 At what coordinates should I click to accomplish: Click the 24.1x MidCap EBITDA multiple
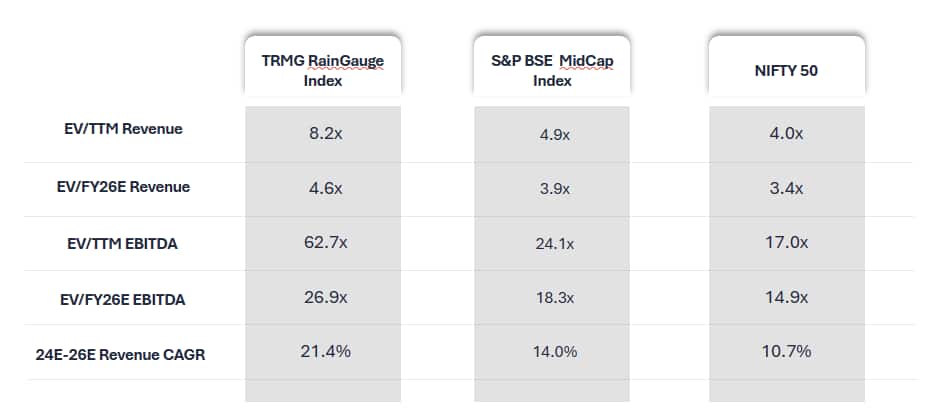click(x=552, y=243)
